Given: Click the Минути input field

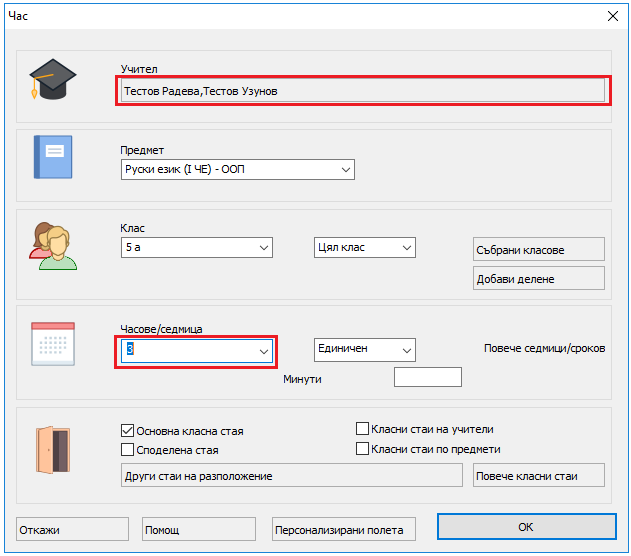Looking at the screenshot, I should 428,377.
